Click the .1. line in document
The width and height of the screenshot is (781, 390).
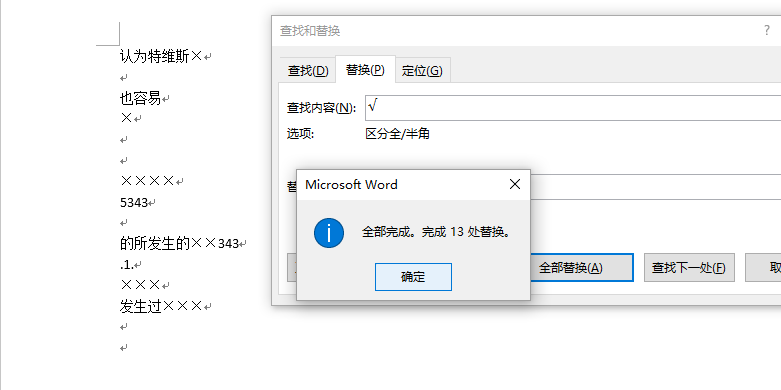coord(127,265)
